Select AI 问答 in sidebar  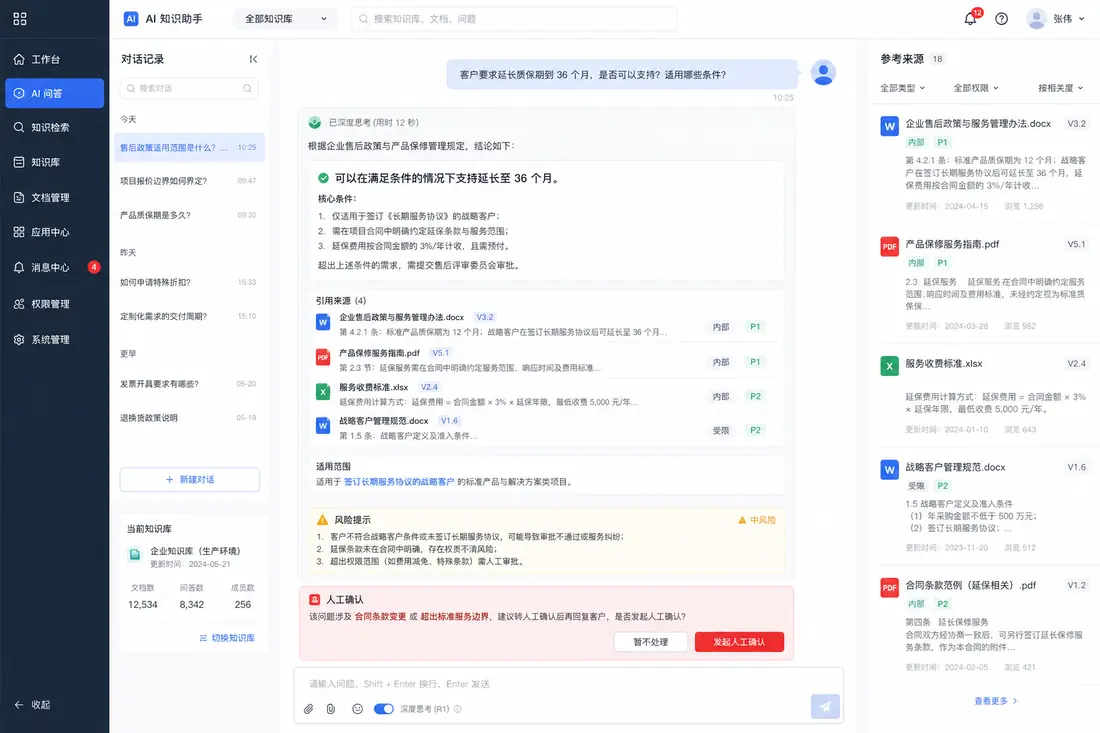point(55,93)
